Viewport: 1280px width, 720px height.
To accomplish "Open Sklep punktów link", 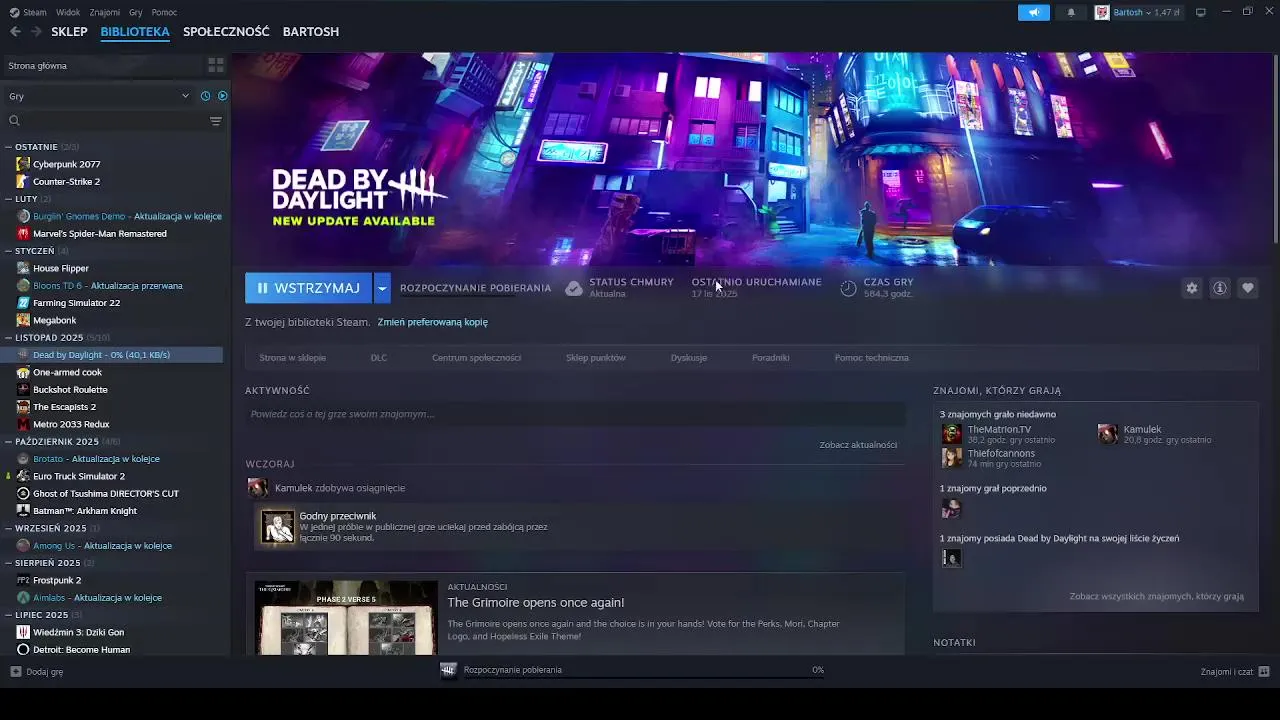I will coord(596,358).
